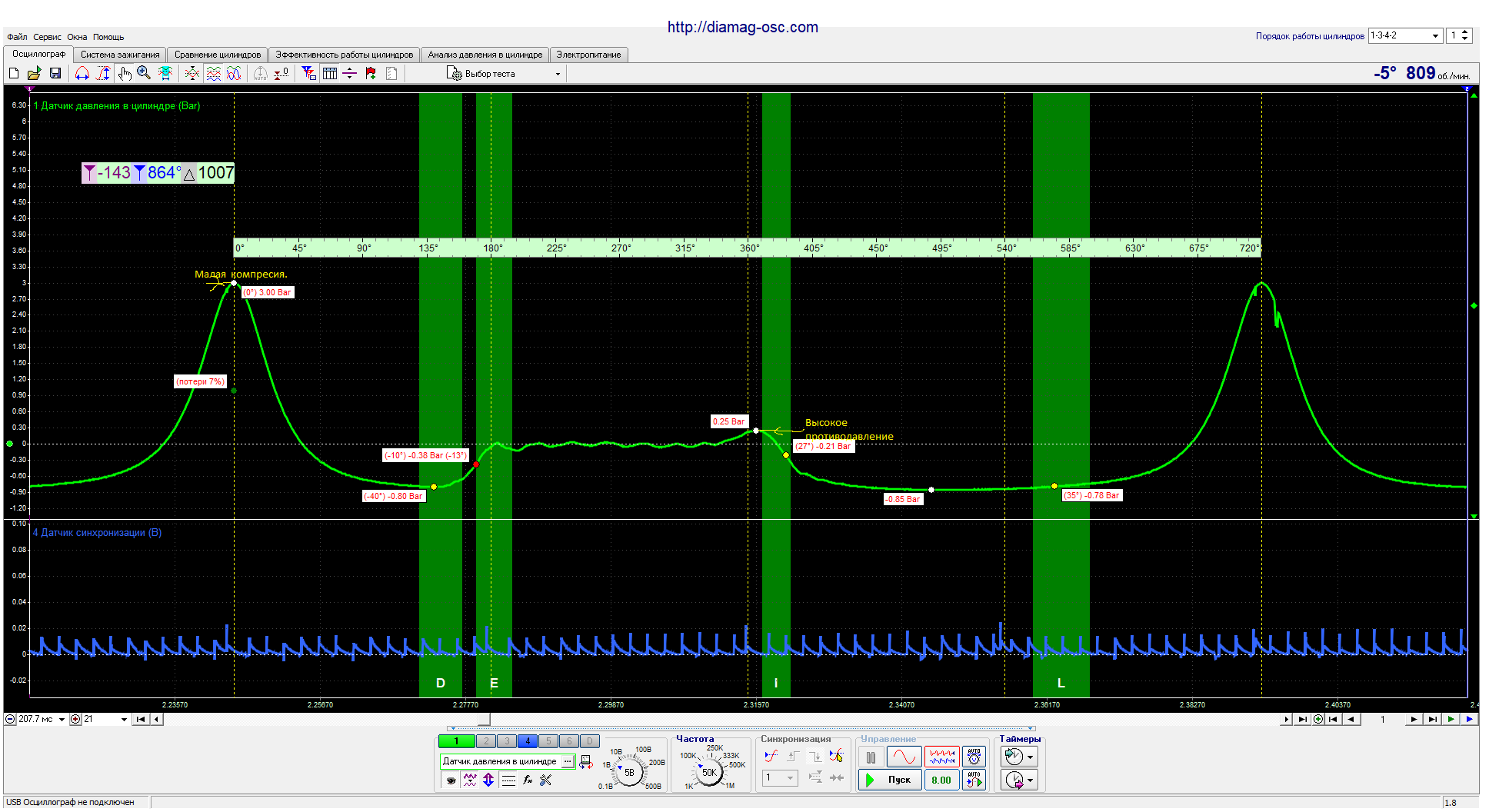Click the sine wave mode button
The width and height of the screenshot is (1489, 812).
(x=904, y=757)
